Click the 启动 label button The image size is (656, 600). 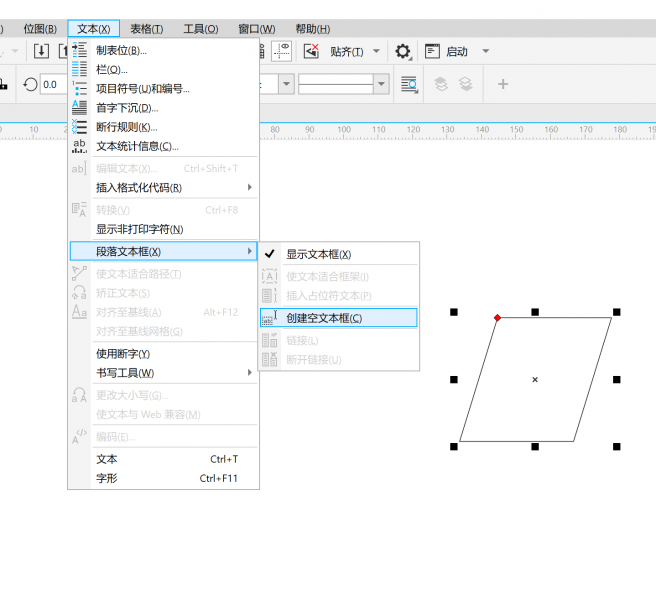tap(456, 51)
